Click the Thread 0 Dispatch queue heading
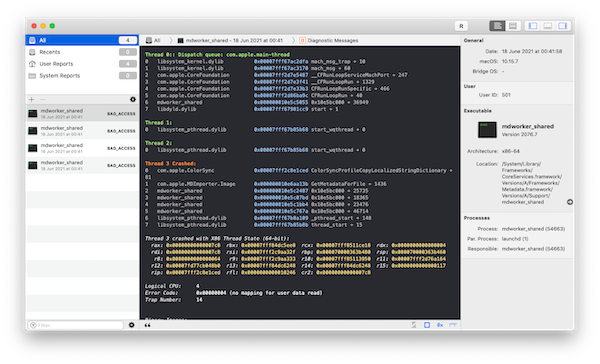Viewport: 600px width, 364px height. 217,55
